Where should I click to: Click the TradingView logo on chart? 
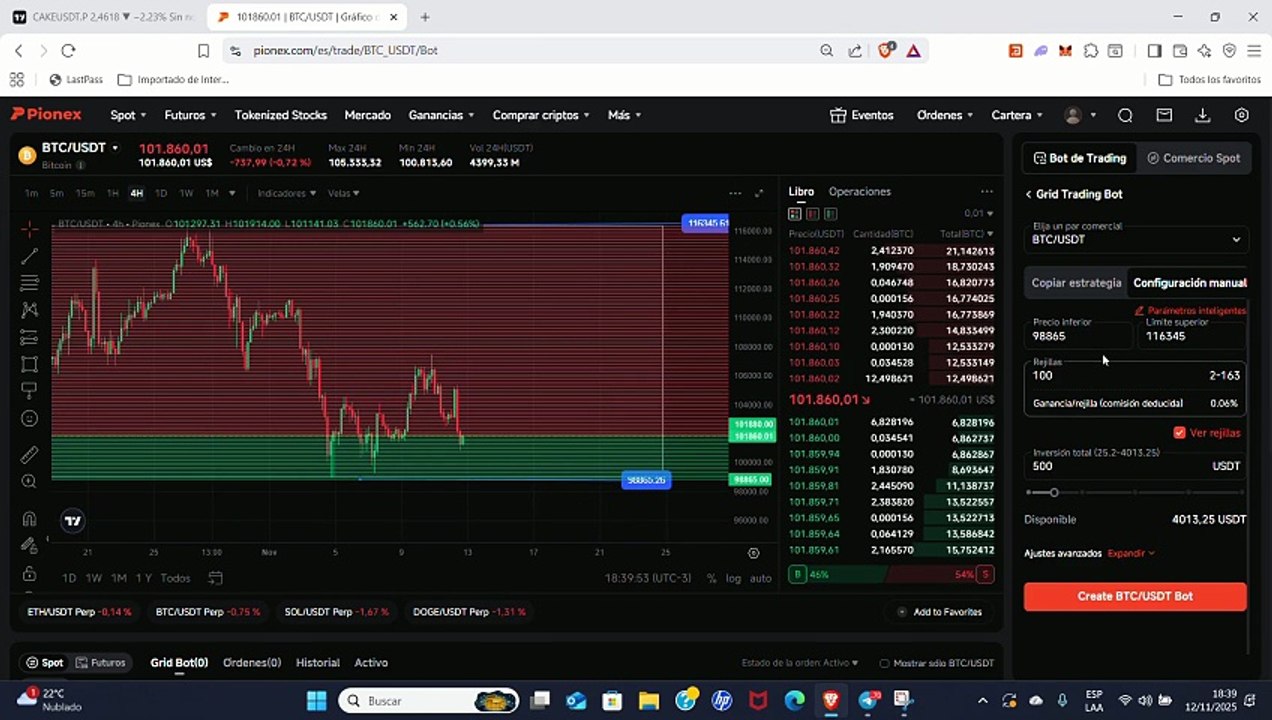tap(72, 520)
